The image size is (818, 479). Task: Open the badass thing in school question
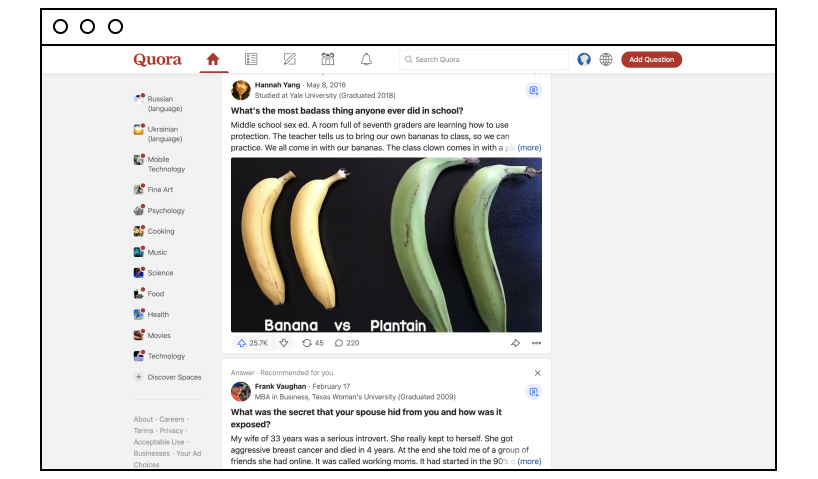pos(347,111)
